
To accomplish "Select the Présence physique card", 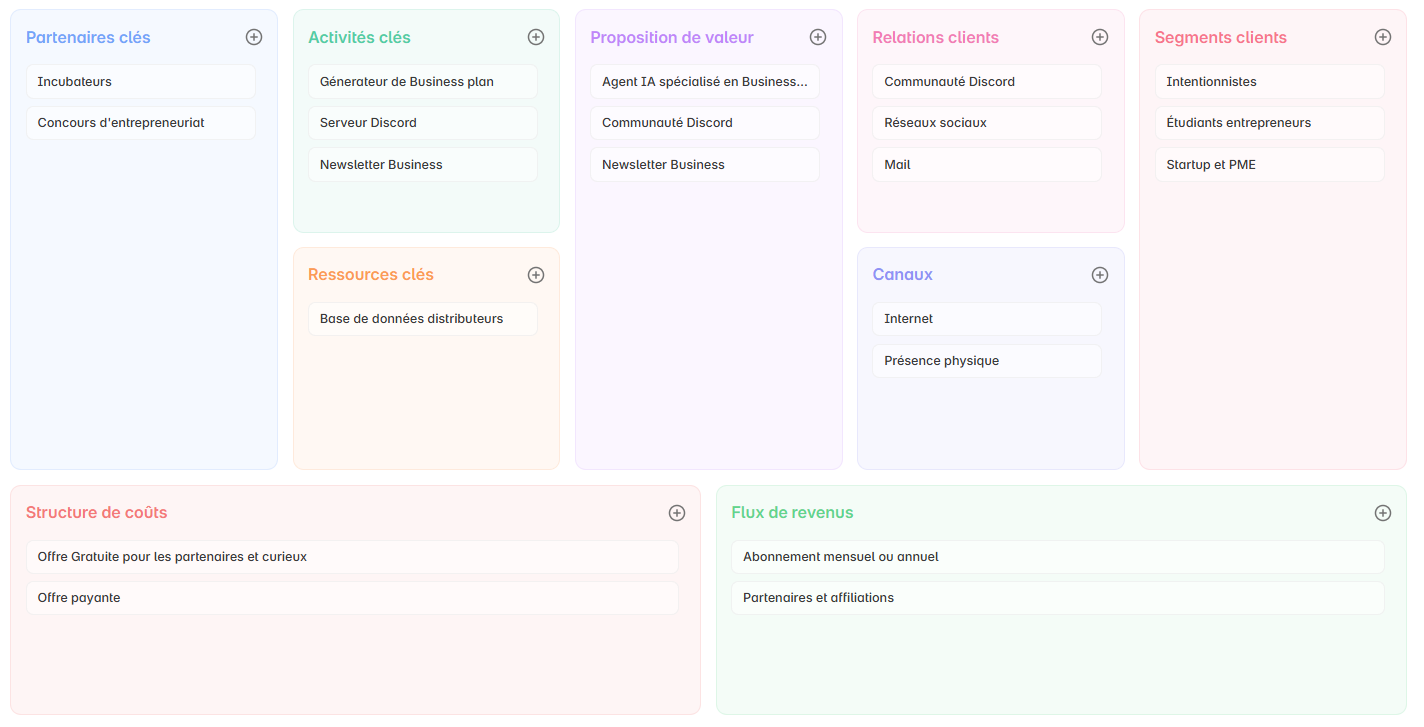I will pyautogui.click(x=987, y=361).
